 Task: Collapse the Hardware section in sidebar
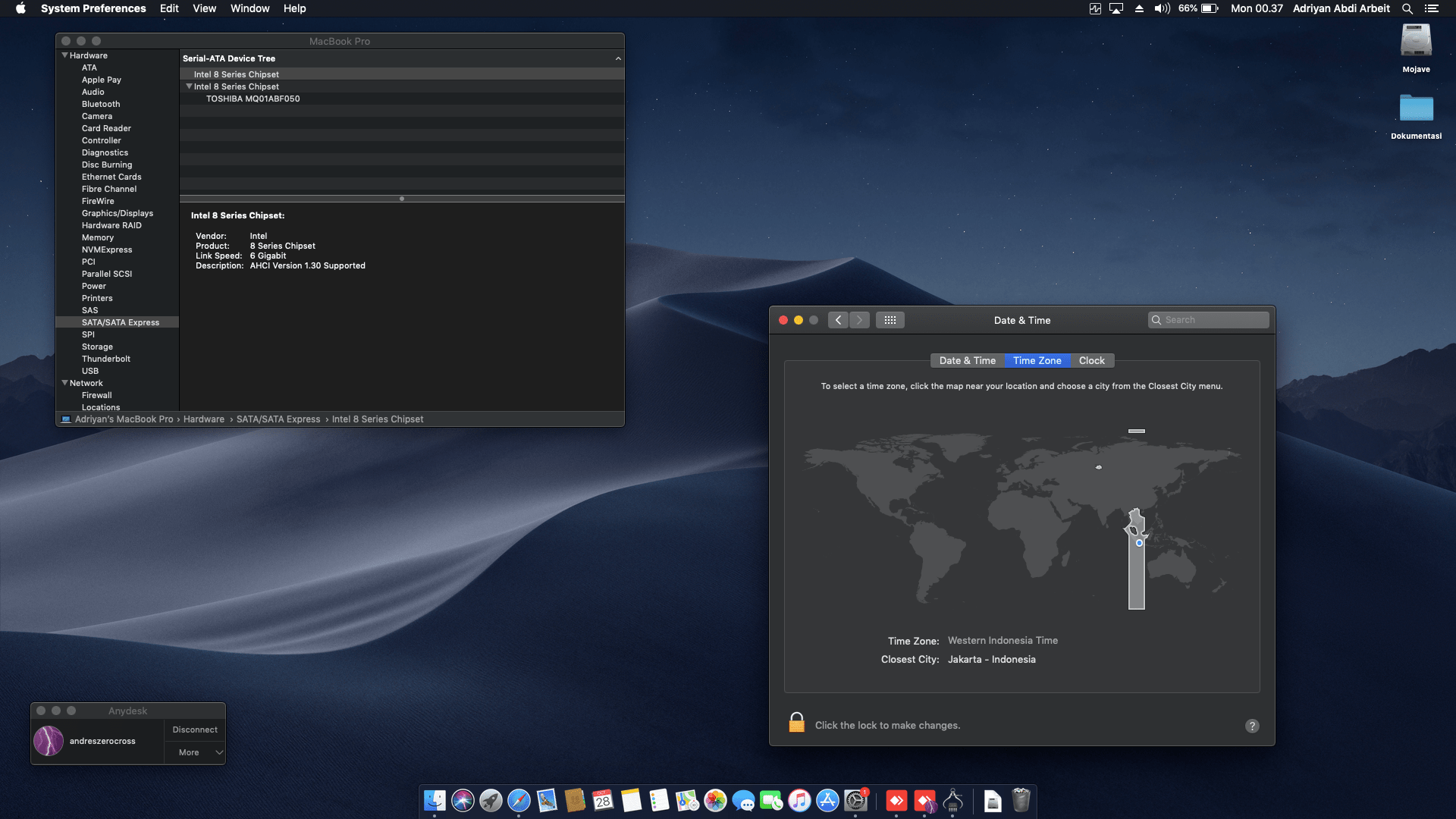pyautogui.click(x=64, y=55)
